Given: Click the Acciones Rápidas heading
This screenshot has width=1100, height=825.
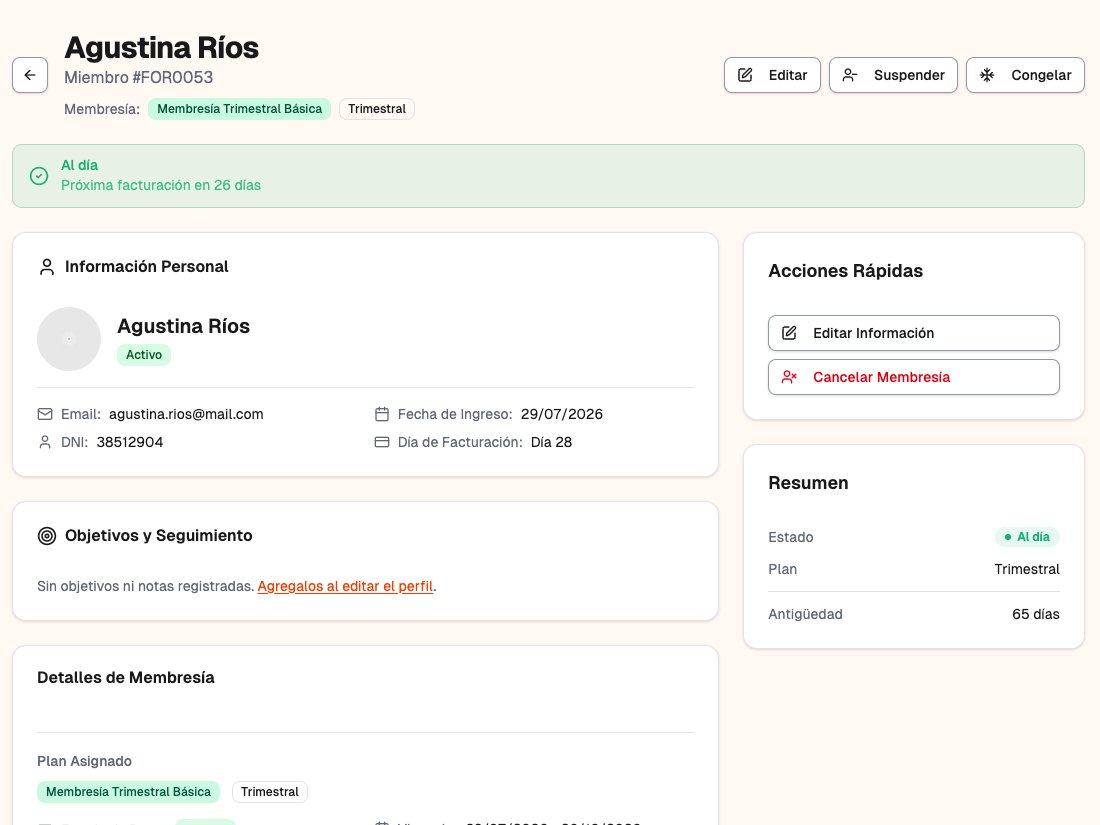Looking at the screenshot, I should 845,271.
